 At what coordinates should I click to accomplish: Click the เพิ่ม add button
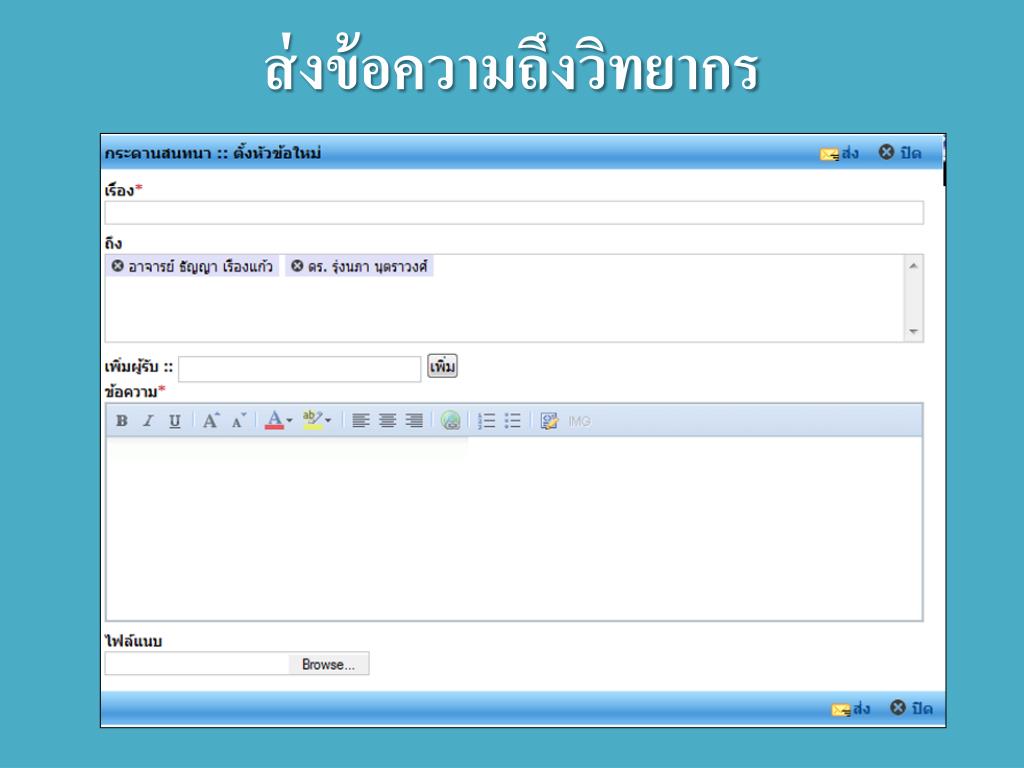pos(442,366)
